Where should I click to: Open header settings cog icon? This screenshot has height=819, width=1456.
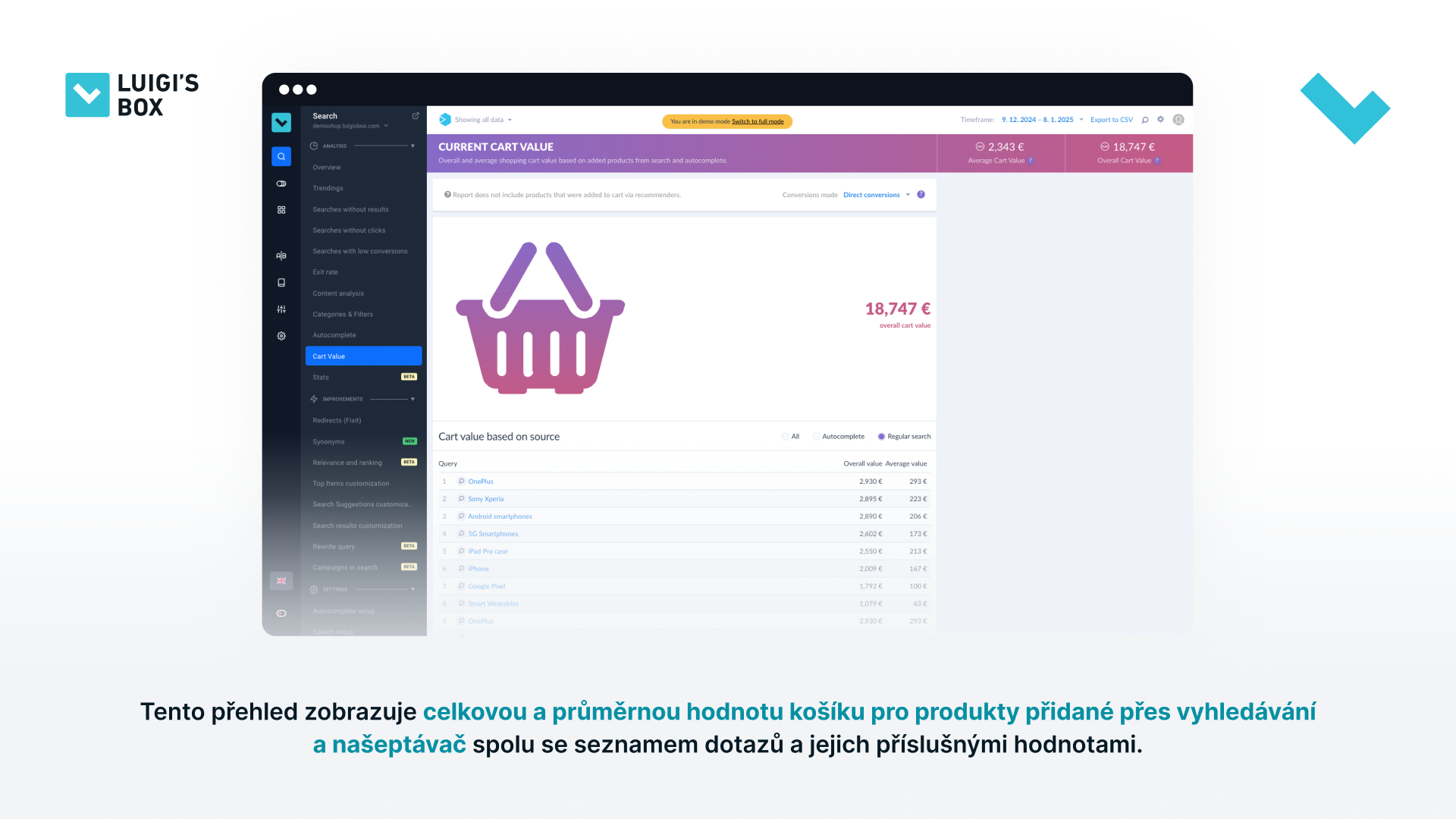pyautogui.click(x=1160, y=119)
